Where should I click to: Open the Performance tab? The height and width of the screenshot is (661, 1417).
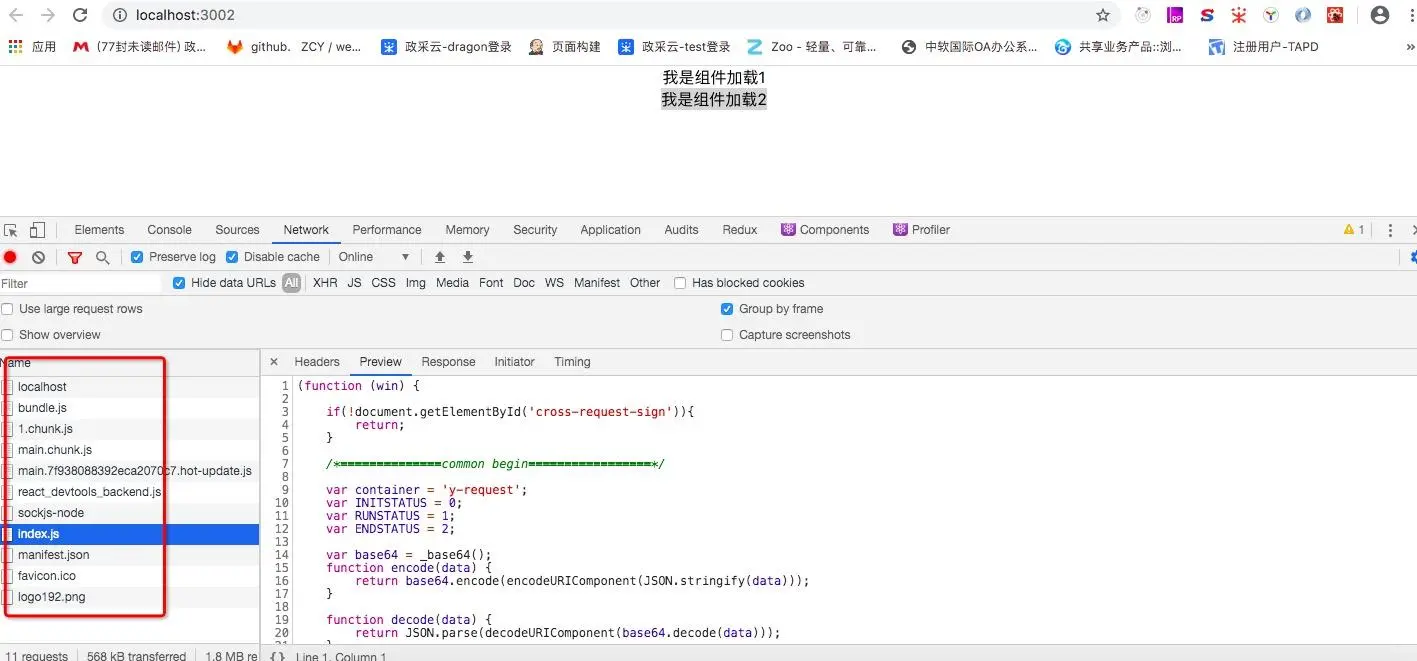coord(387,230)
